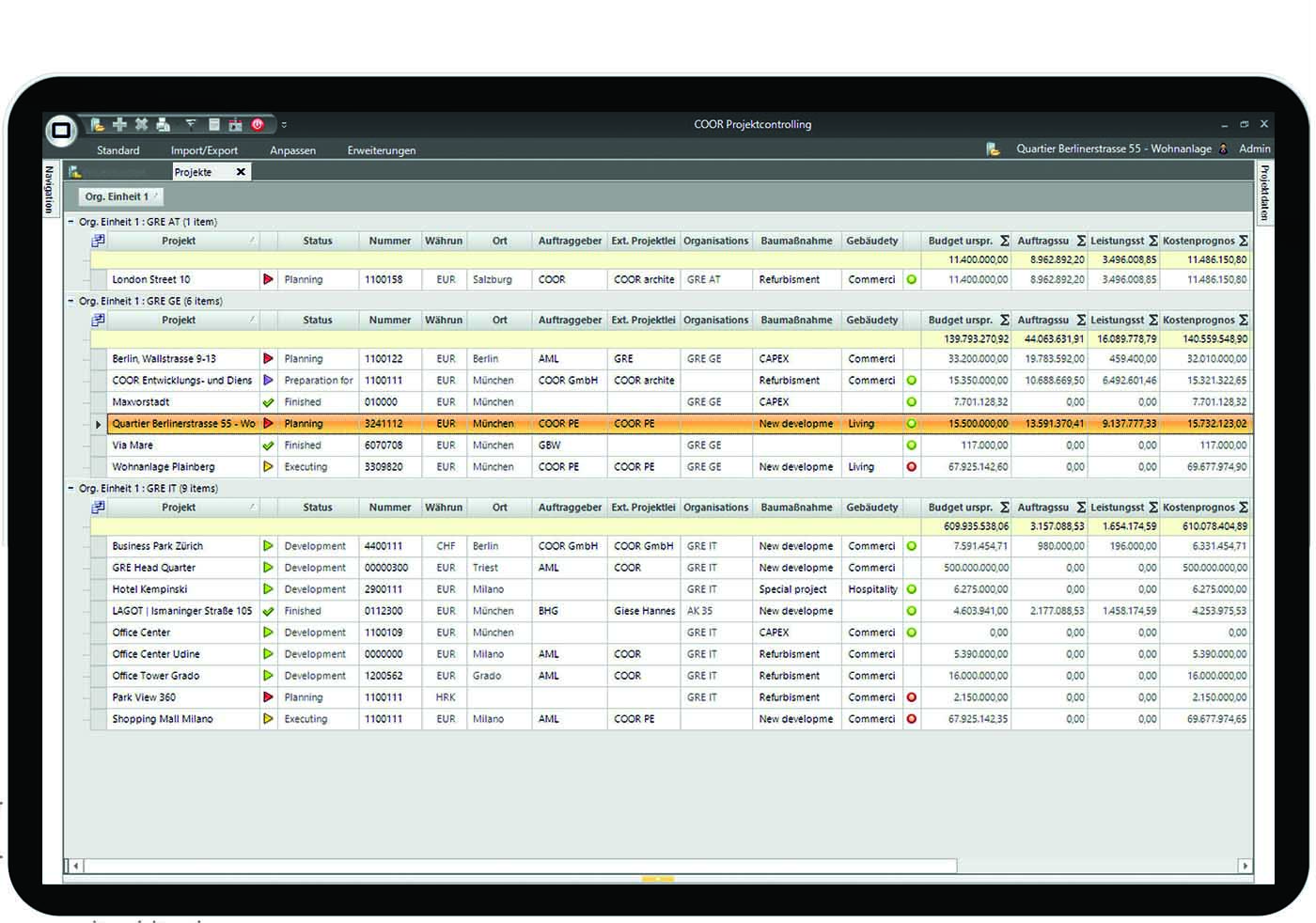Click the filter funnel icon in toolbar

191,124
